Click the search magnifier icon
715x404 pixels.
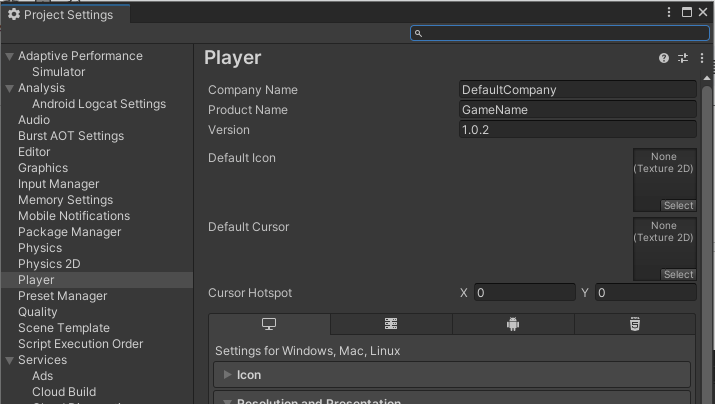click(418, 33)
